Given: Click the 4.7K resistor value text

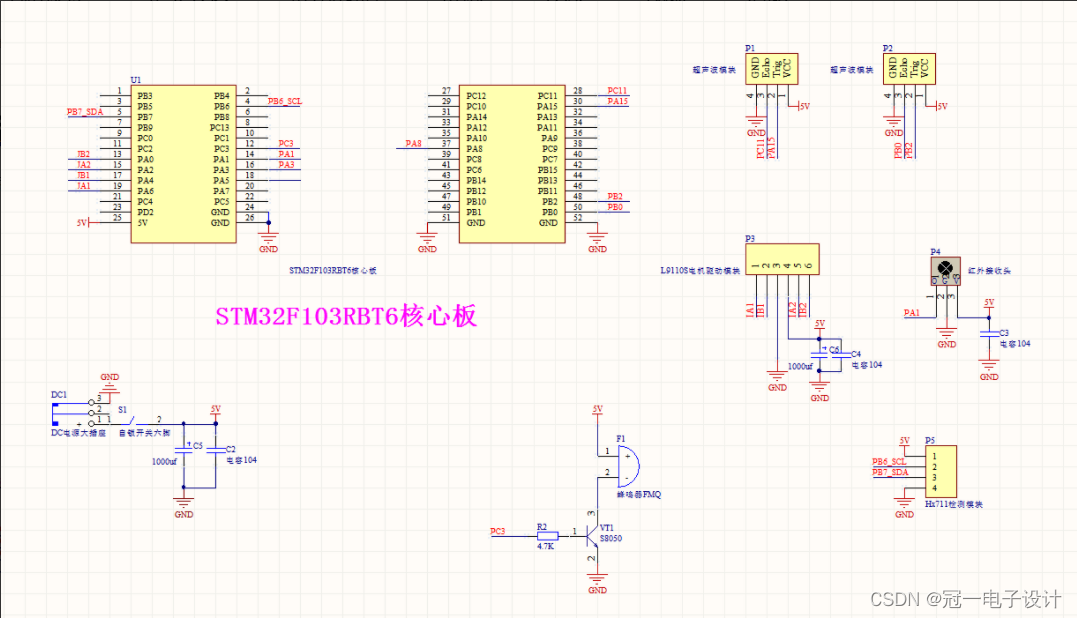Looking at the screenshot, I should point(545,546).
